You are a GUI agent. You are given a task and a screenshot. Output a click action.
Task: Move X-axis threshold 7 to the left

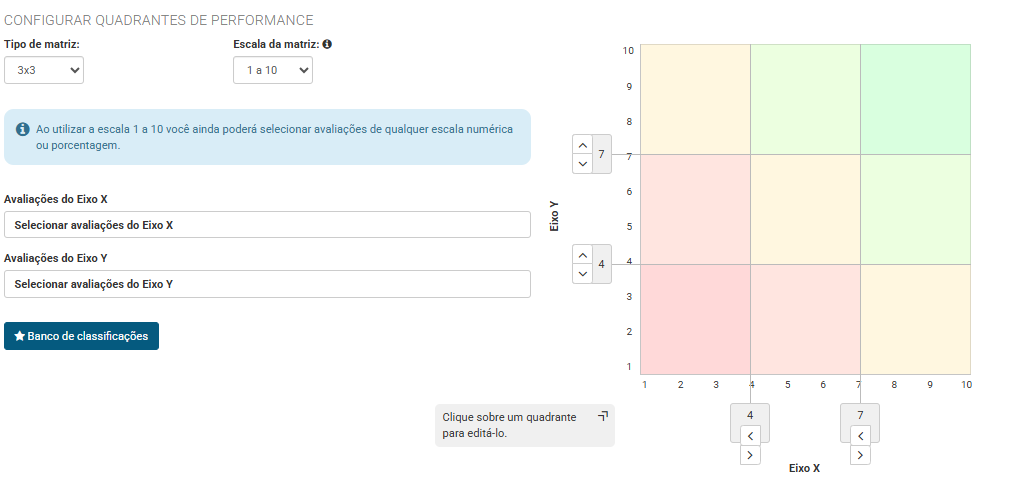click(861, 435)
